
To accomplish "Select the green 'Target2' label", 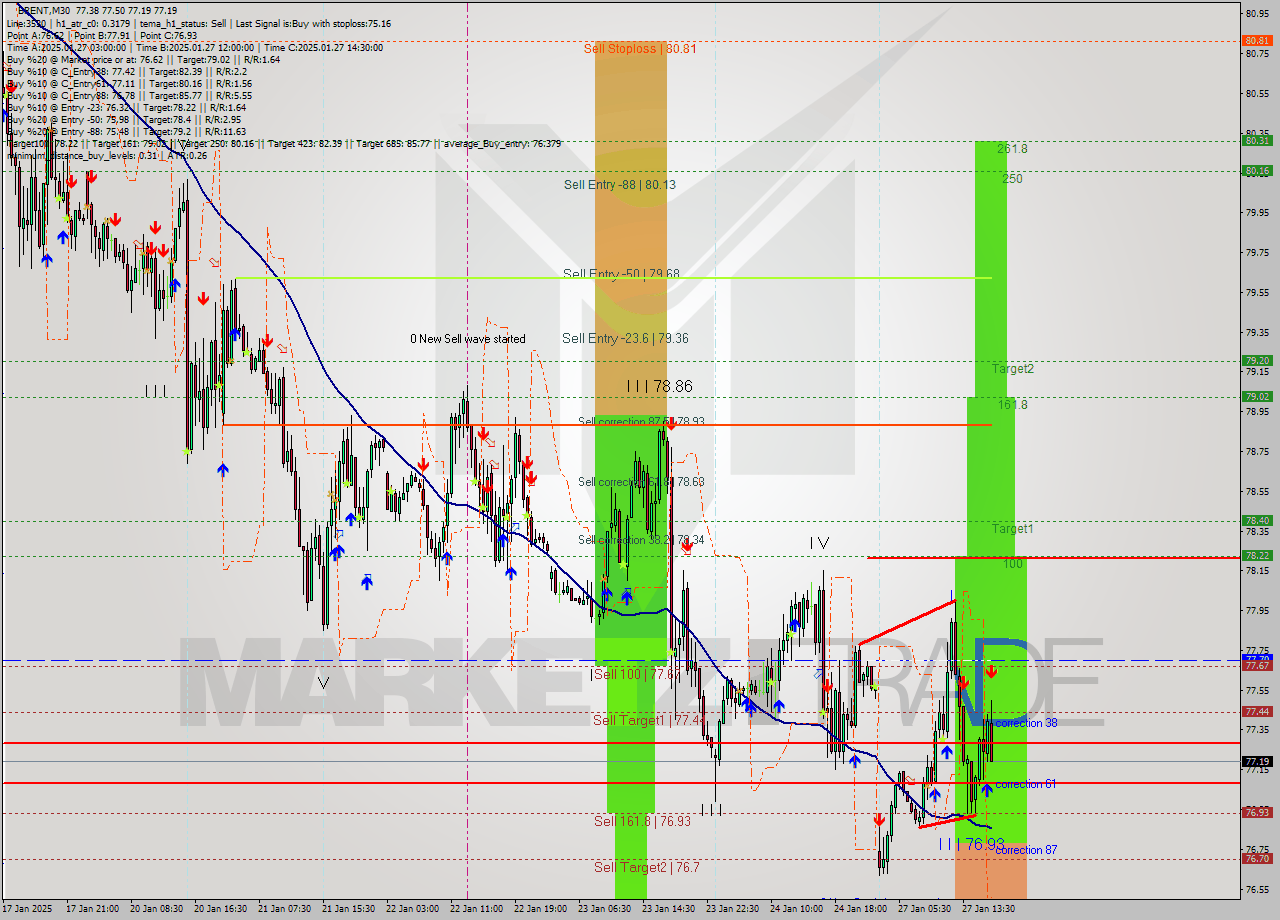I will [1013, 368].
